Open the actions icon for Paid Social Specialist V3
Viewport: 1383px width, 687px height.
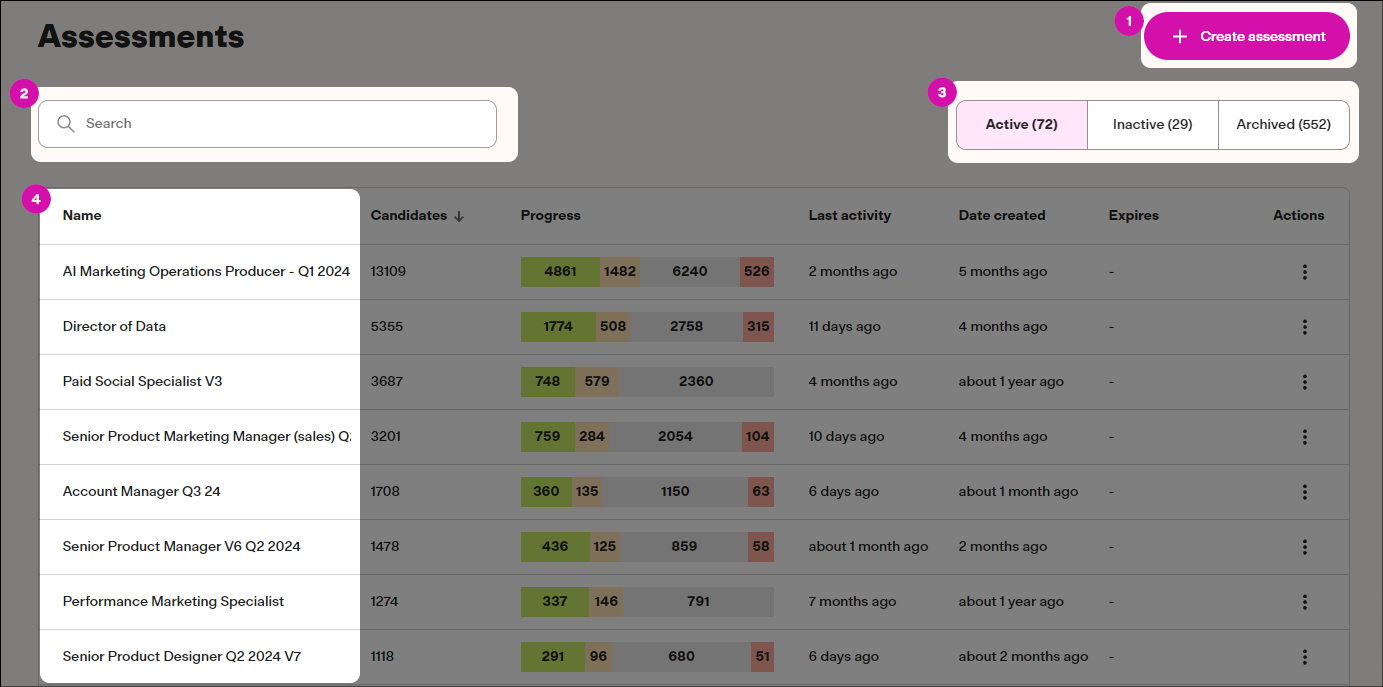coord(1305,381)
